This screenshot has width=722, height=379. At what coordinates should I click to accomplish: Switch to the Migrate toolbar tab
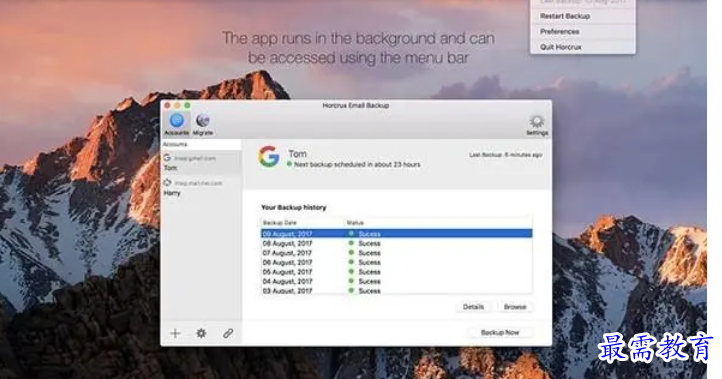[203, 124]
